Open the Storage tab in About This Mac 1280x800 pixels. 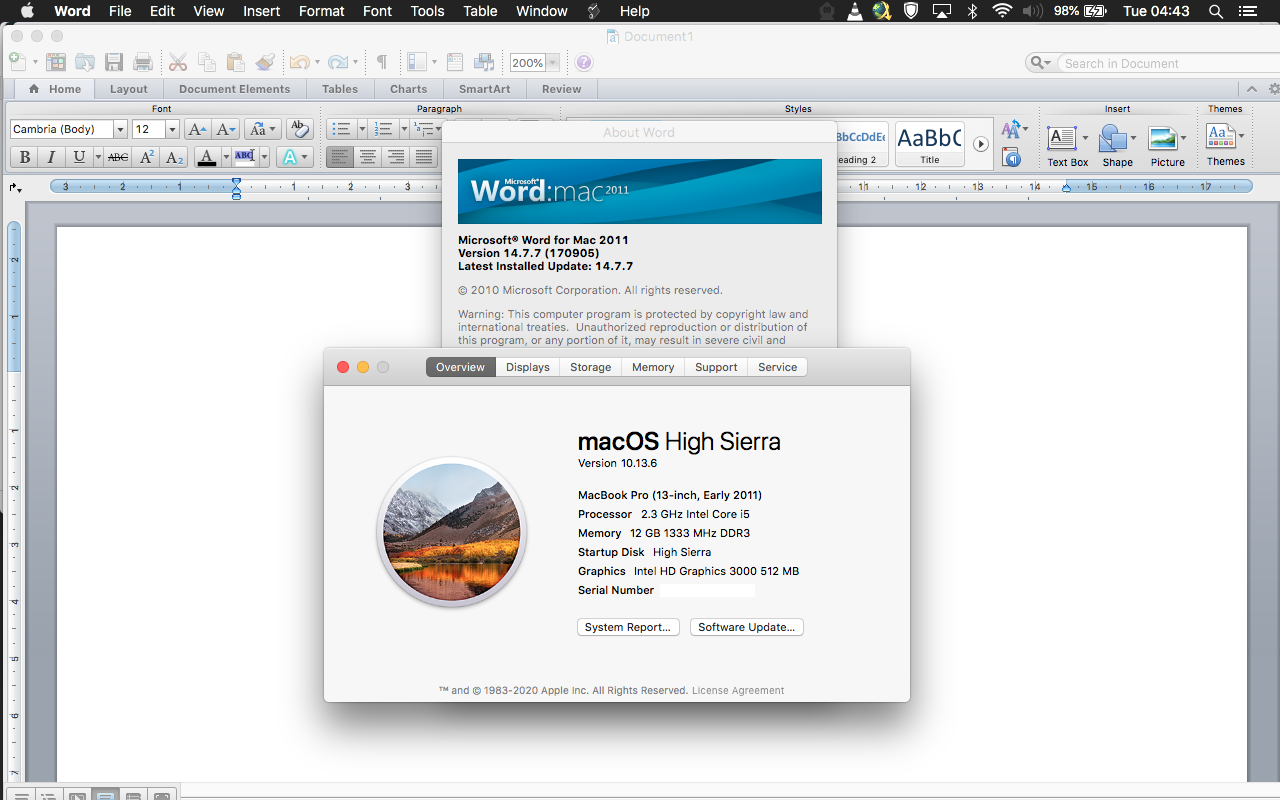(591, 367)
